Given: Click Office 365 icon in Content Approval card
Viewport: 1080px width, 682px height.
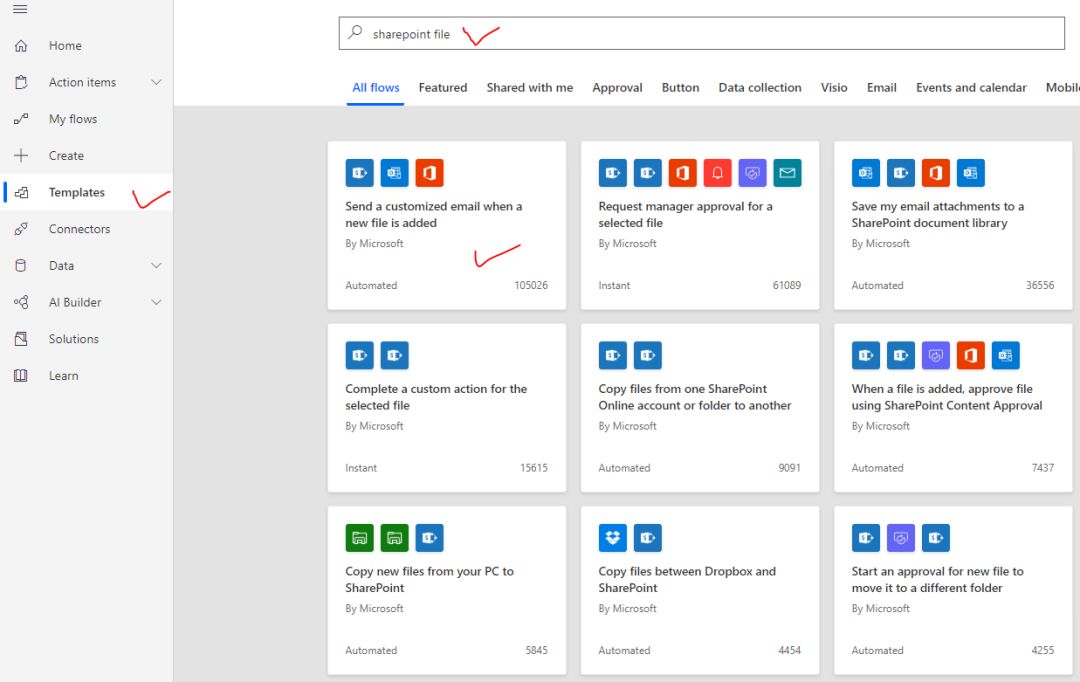Looking at the screenshot, I should (x=970, y=355).
